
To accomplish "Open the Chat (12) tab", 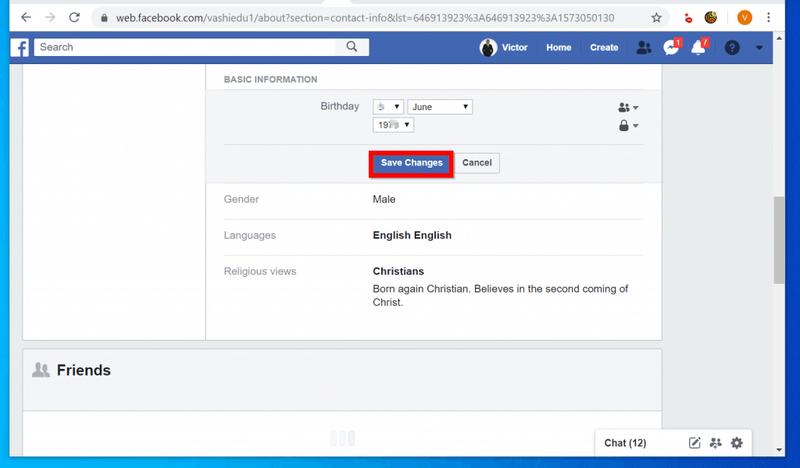I will pyautogui.click(x=625, y=443).
